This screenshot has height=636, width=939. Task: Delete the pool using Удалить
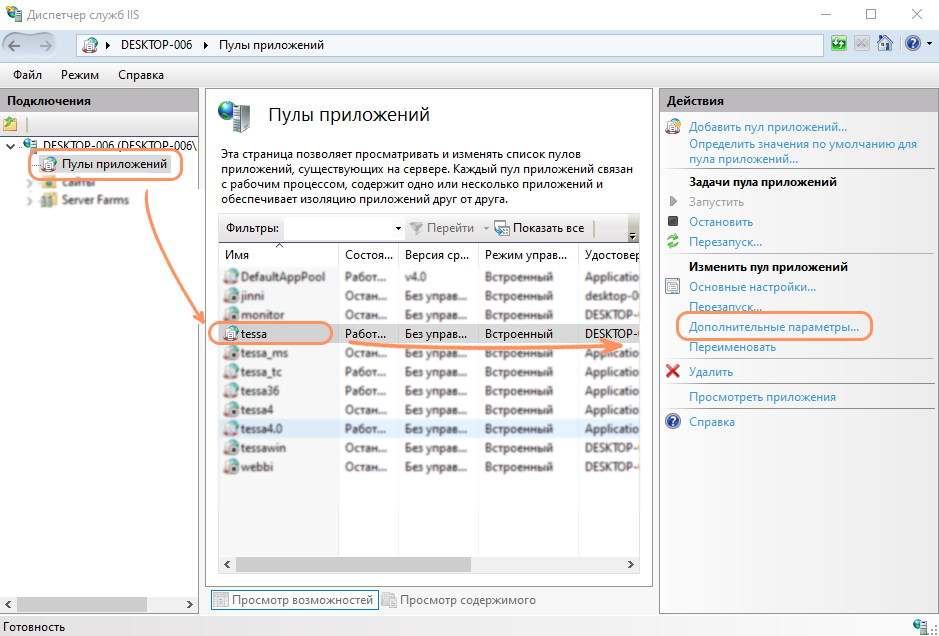(x=710, y=372)
